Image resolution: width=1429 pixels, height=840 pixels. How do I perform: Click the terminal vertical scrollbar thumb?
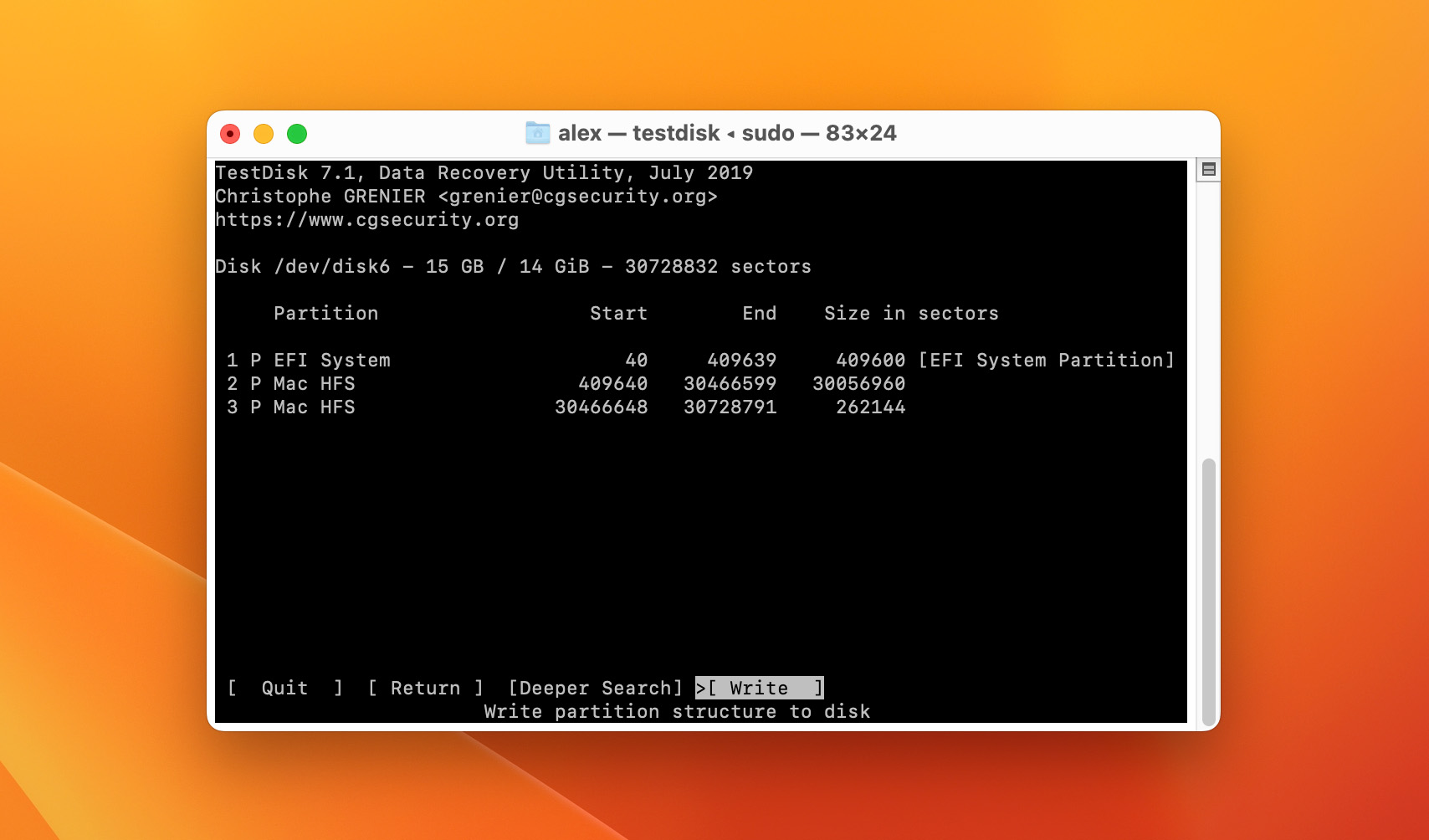tap(1208, 592)
